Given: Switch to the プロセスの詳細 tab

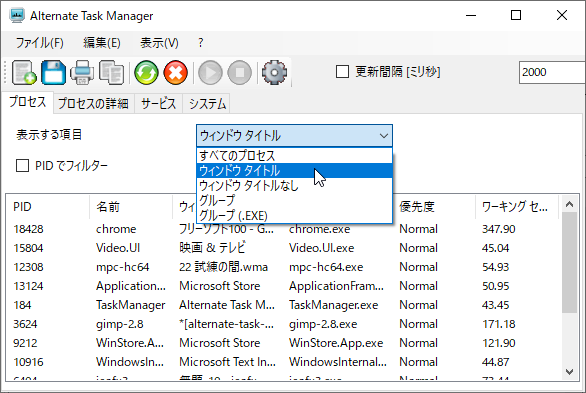Looking at the screenshot, I should [93, 103].
